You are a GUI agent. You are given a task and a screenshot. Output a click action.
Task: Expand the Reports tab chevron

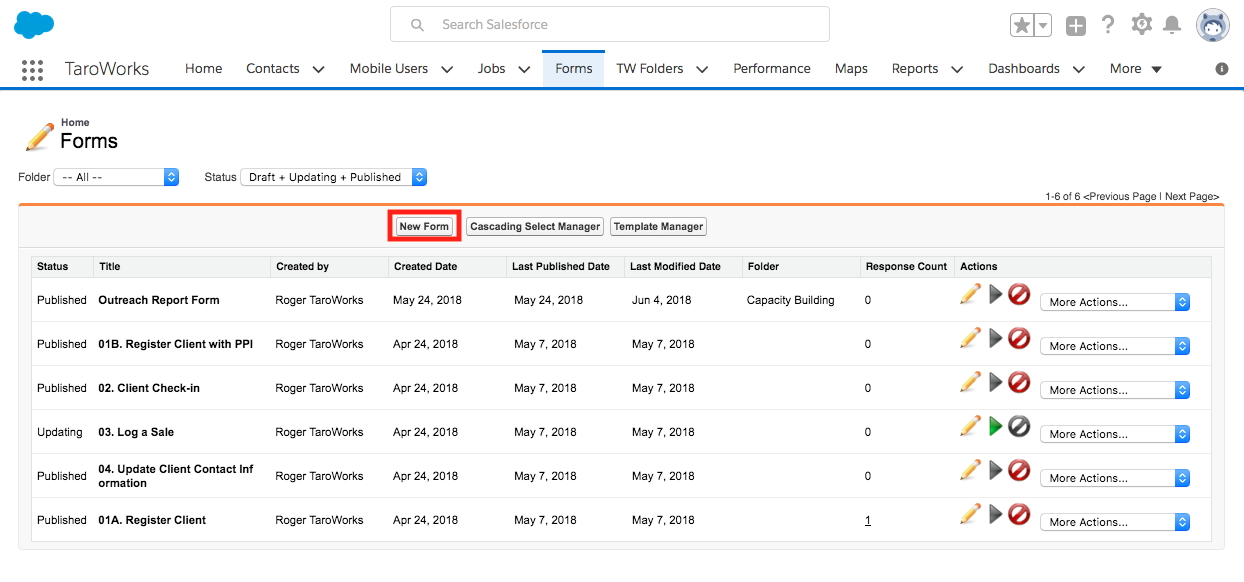point(957,69)
